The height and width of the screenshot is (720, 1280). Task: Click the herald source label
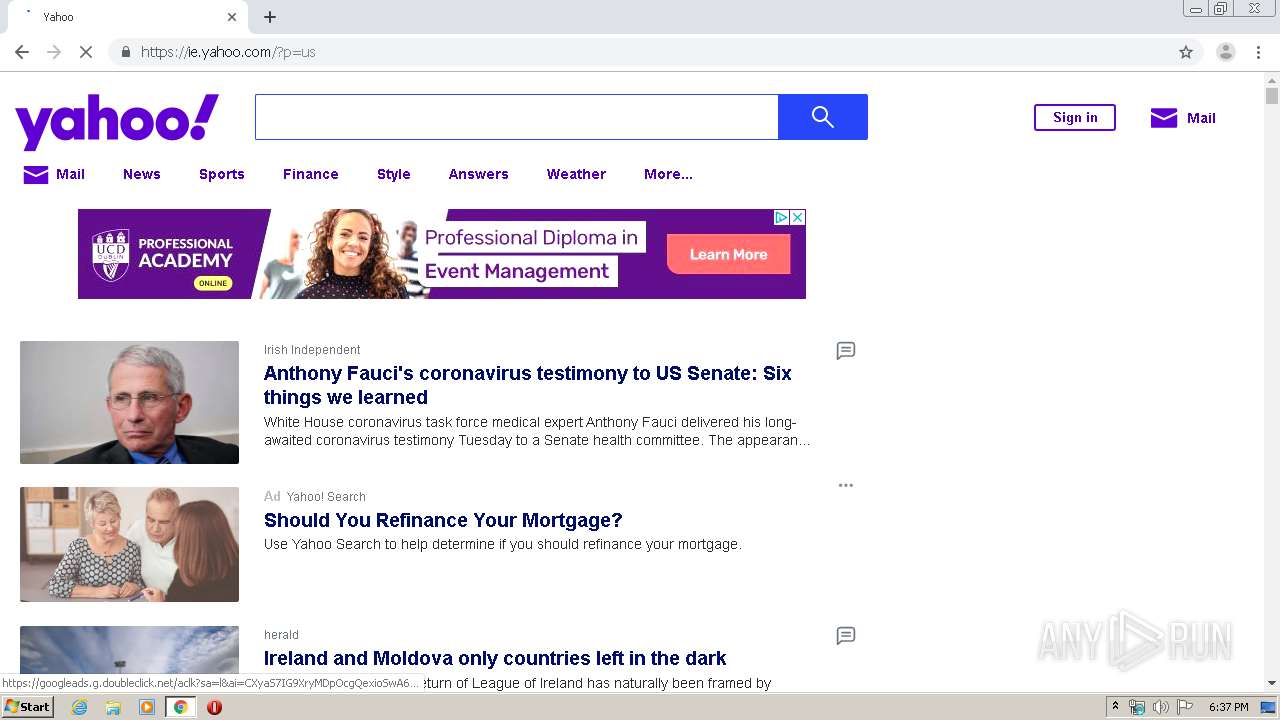281,635
